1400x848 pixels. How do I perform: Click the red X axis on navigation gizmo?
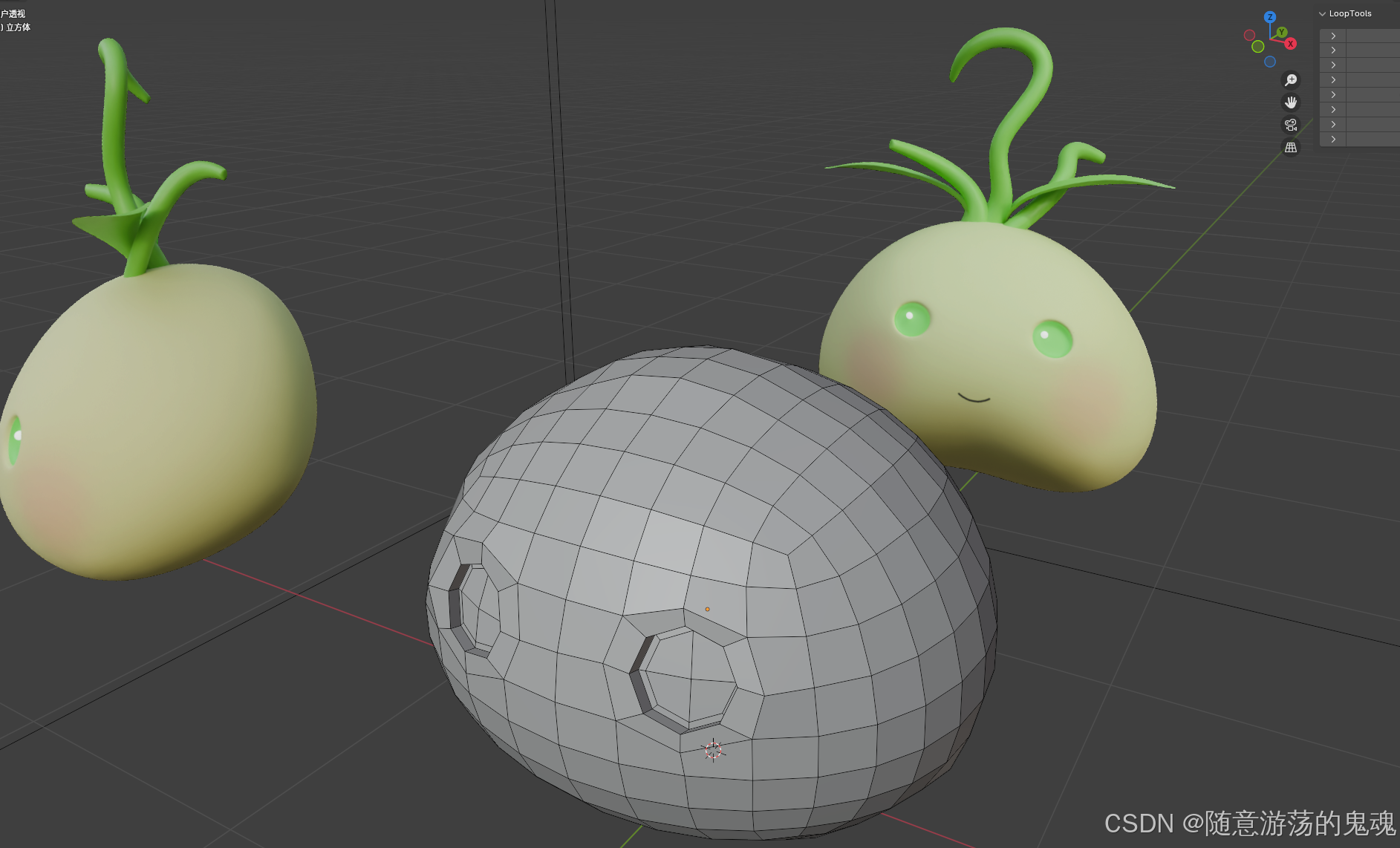point(1291,44)
